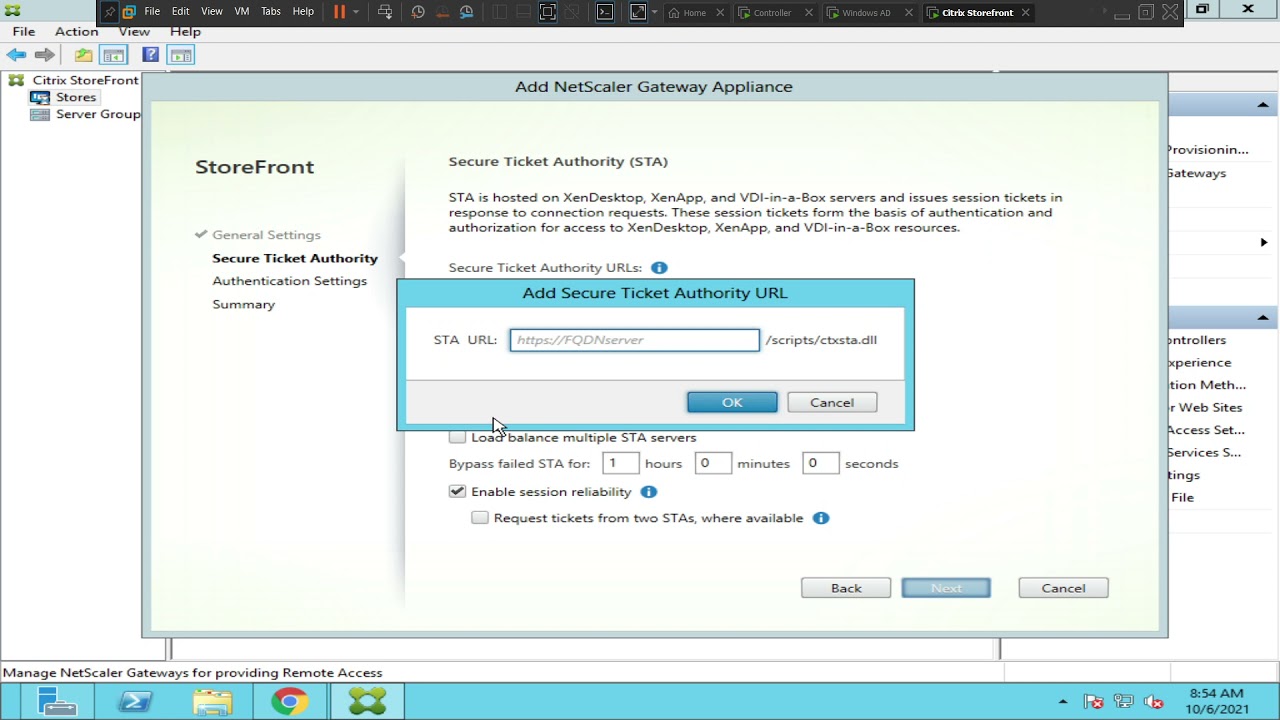Image resolution: width=1280 pixels, height=720 pixels.
Task: Open the stretch mode dropdown arrow
Action: pyautogui.click(x=654, y=12)
